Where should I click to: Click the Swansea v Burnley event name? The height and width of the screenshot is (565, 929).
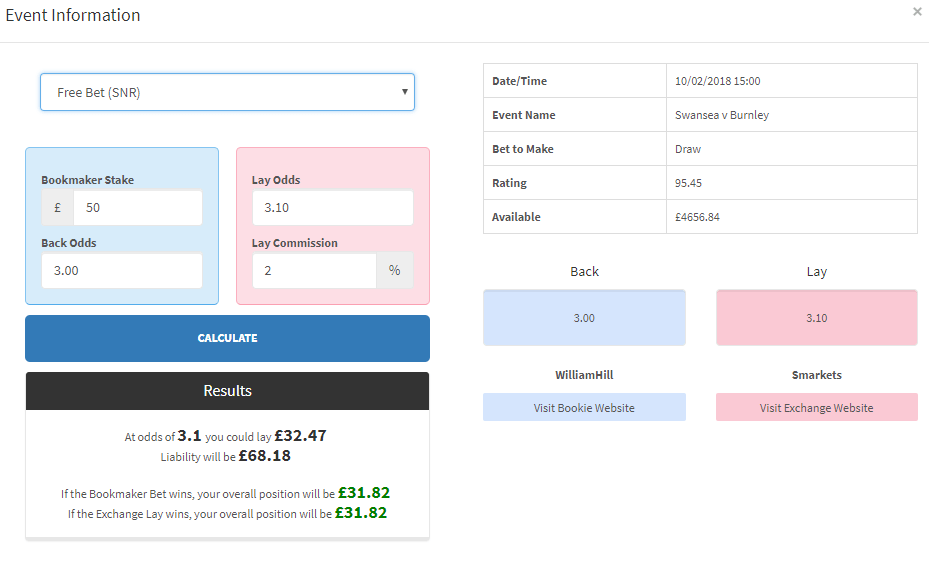(722, 115)
